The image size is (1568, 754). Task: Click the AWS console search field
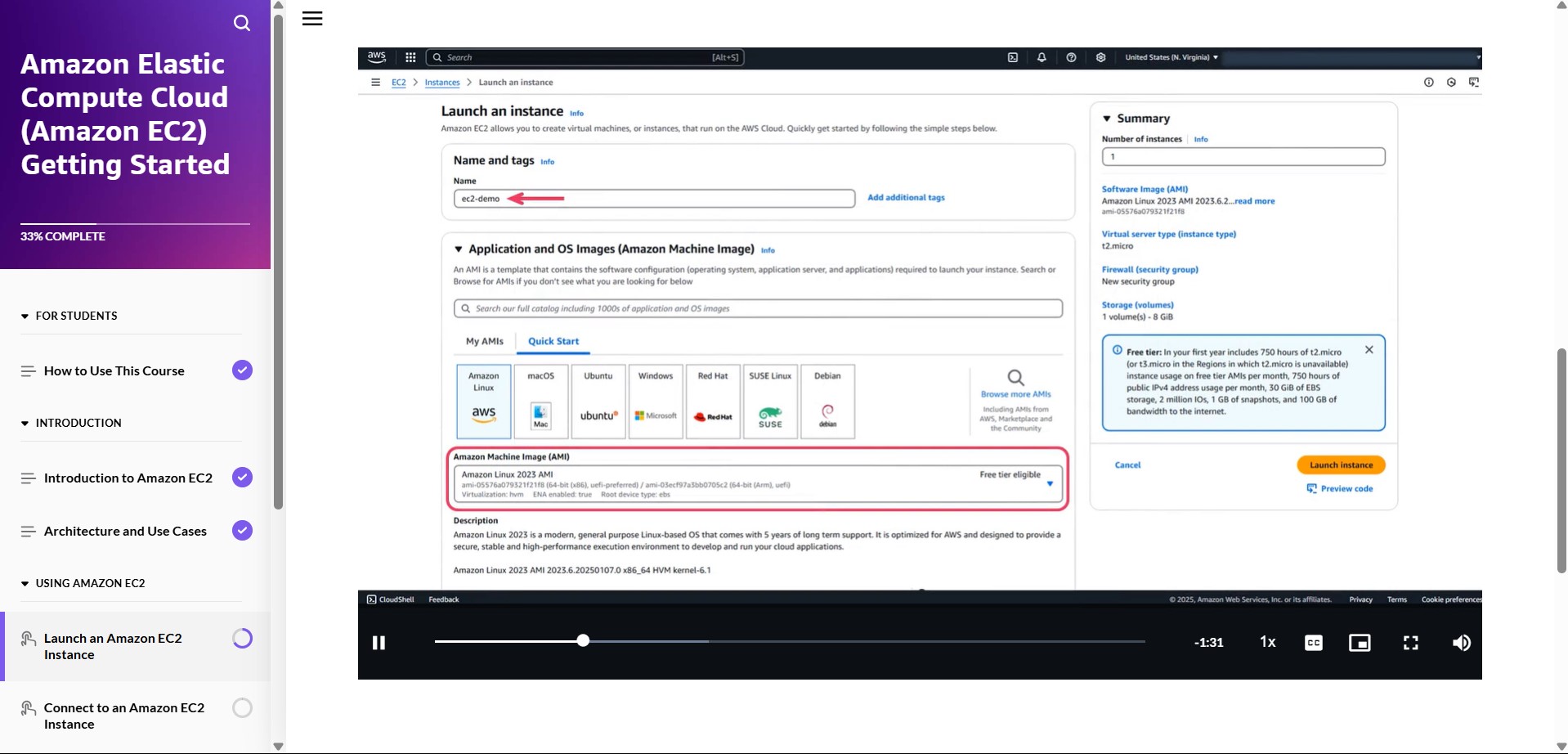coord(585,57)
